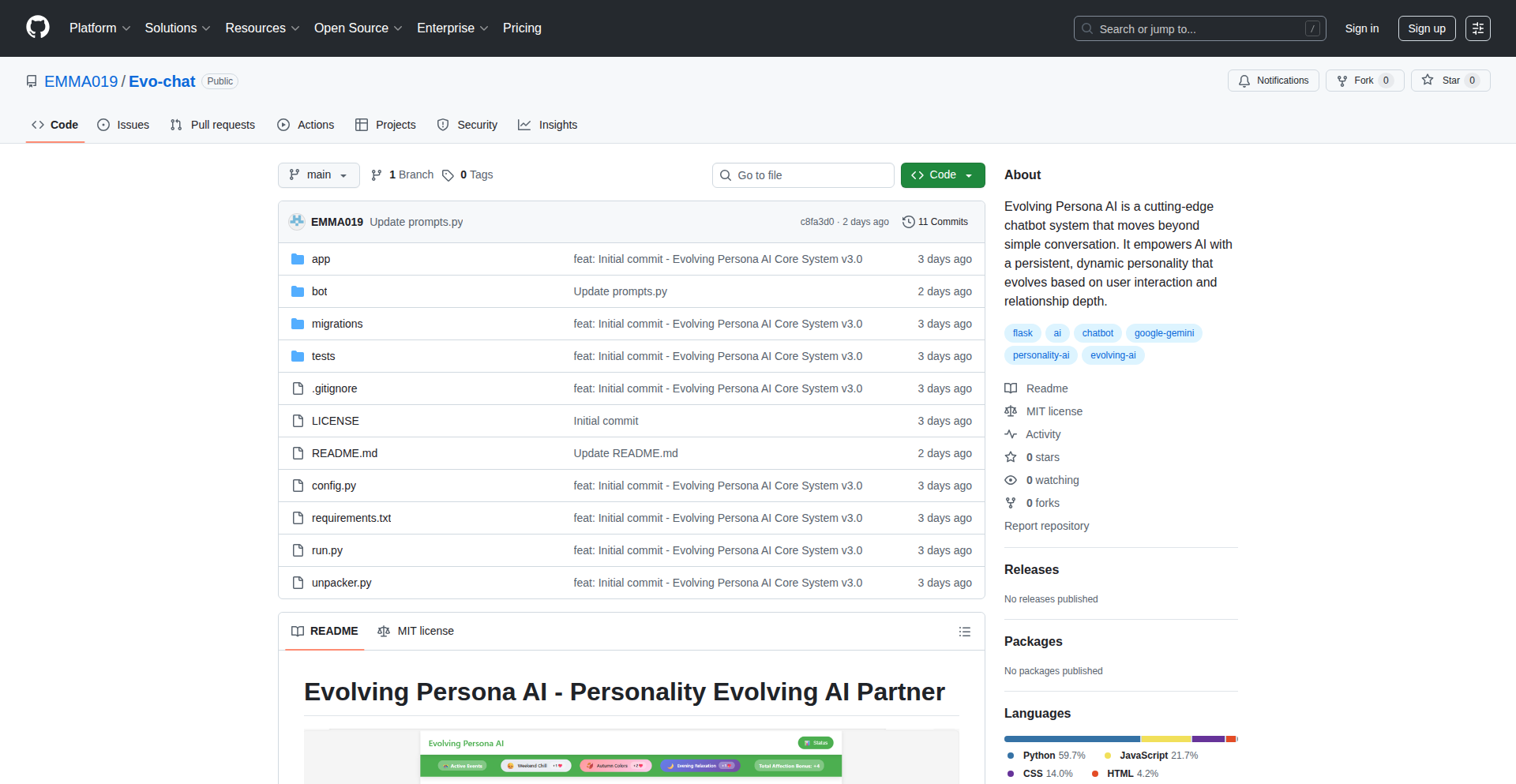Image resolution: width=1516 pixels, height=784 pixels.
Task: Watch the repo via the eye icon
Action: click(x=1011, y=480)
